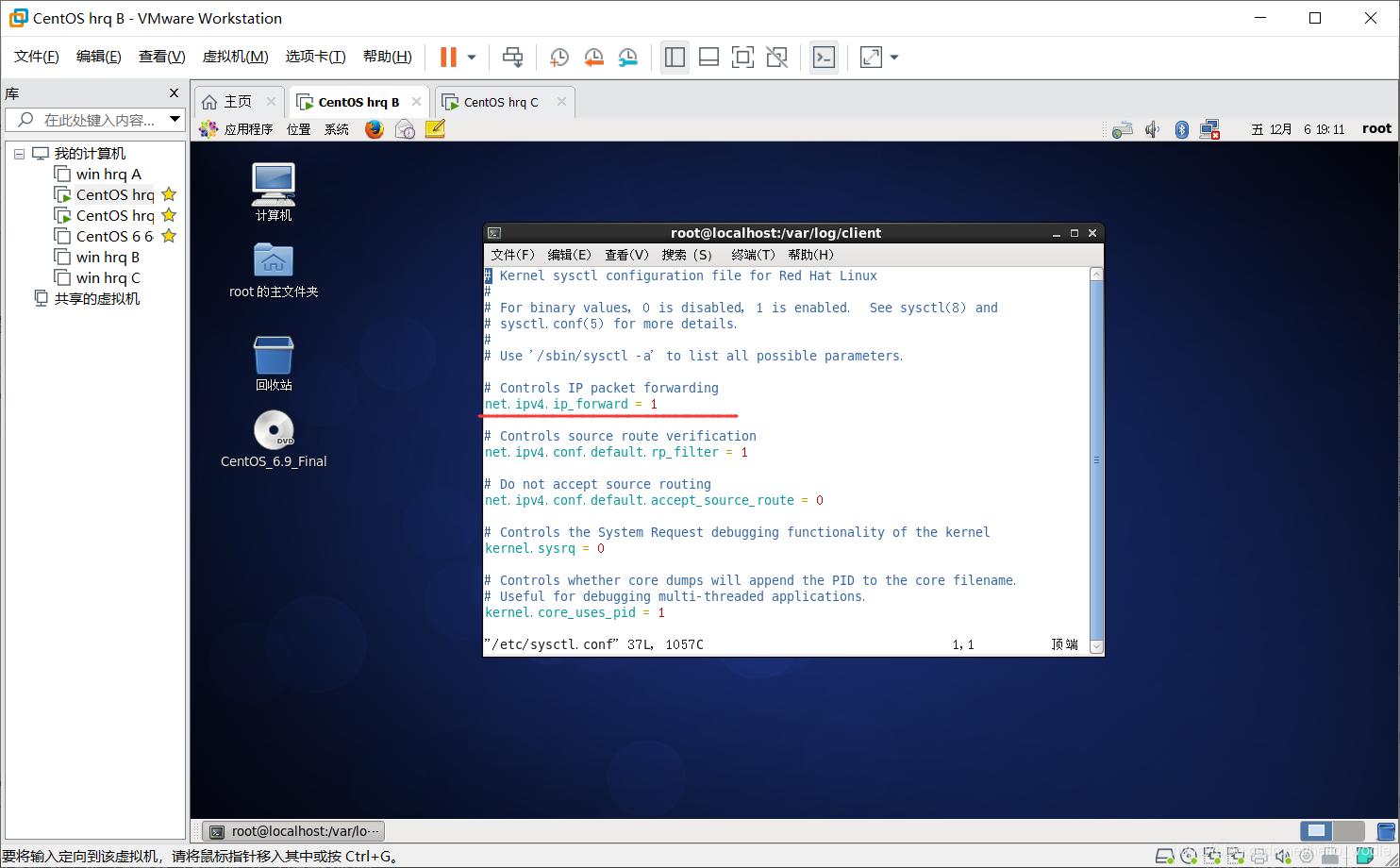Toggle the library sidebar view button
The width and height of the screenshot is (1400, 868).
[x=675, y=58]
